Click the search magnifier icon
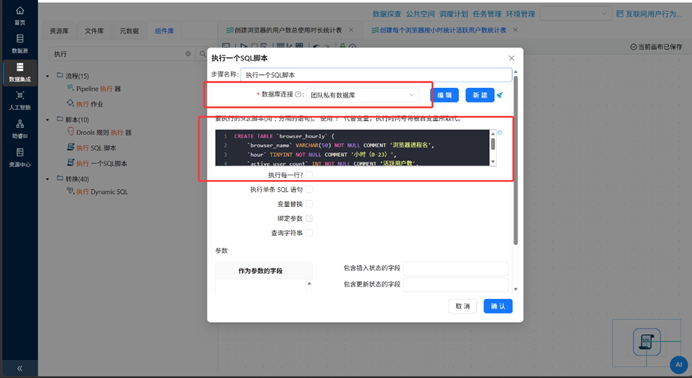 203,54
